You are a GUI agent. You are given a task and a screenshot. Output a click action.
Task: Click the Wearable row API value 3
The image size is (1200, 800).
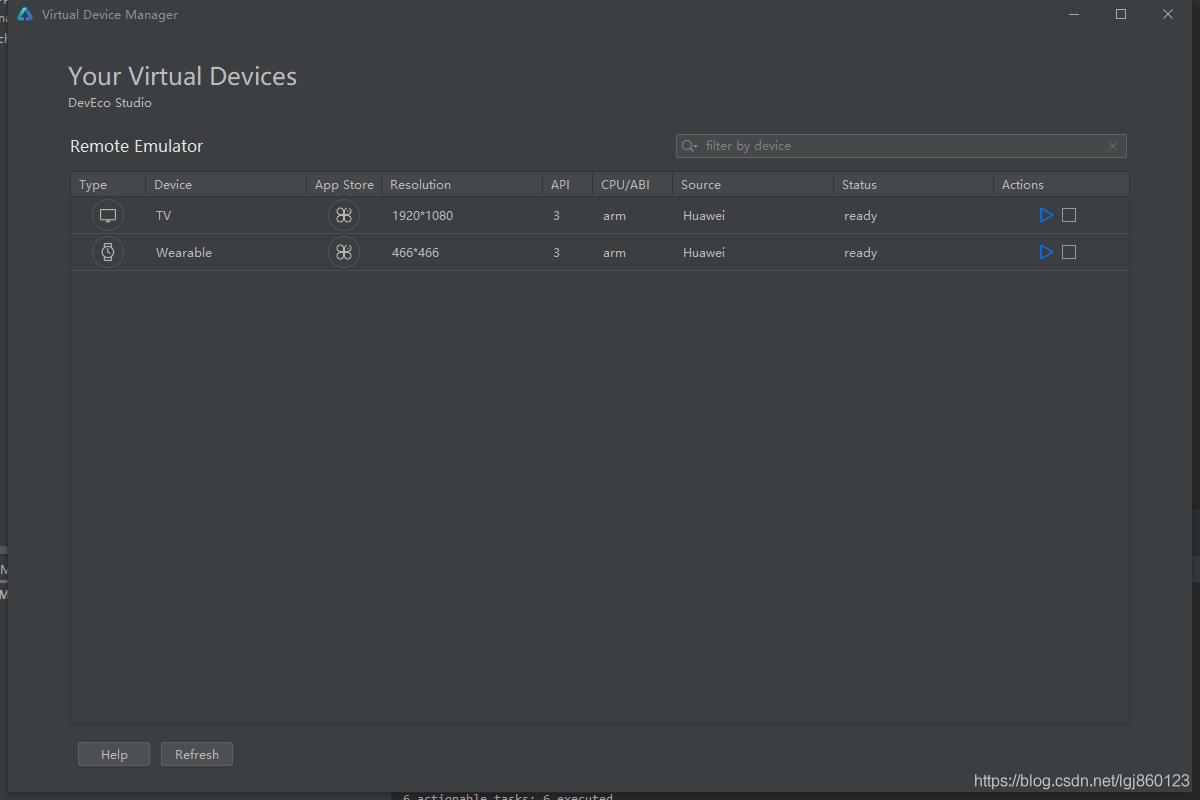point(556,252)
